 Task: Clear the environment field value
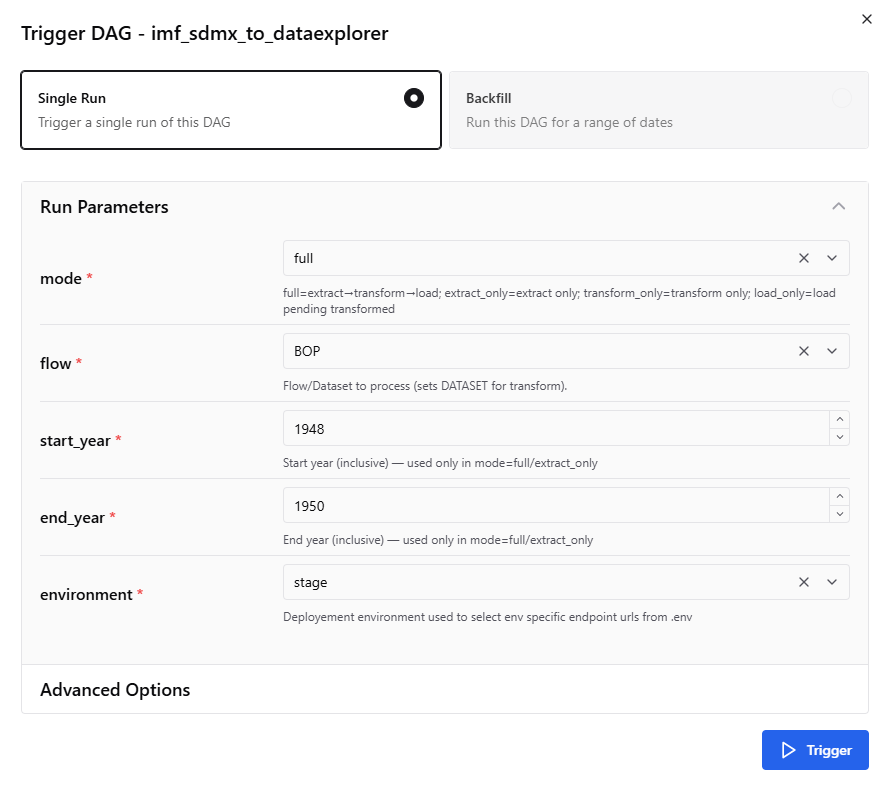pos(803,581)
